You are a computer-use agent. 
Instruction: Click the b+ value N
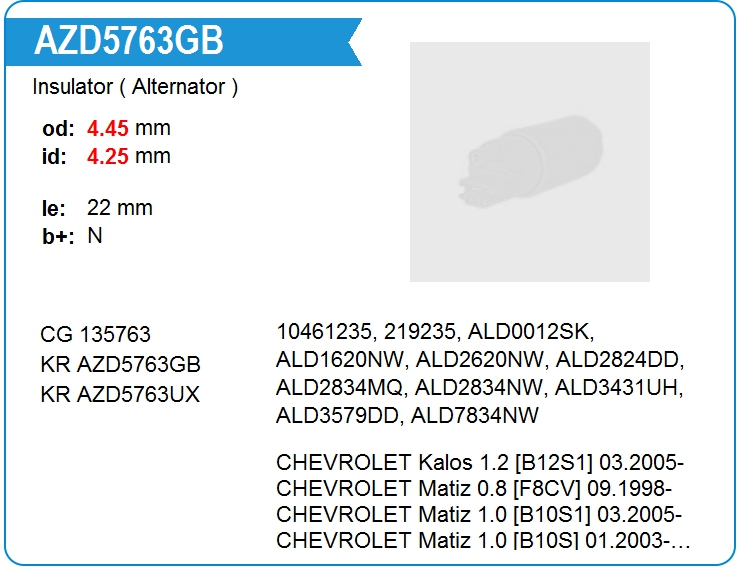[95, 236]
